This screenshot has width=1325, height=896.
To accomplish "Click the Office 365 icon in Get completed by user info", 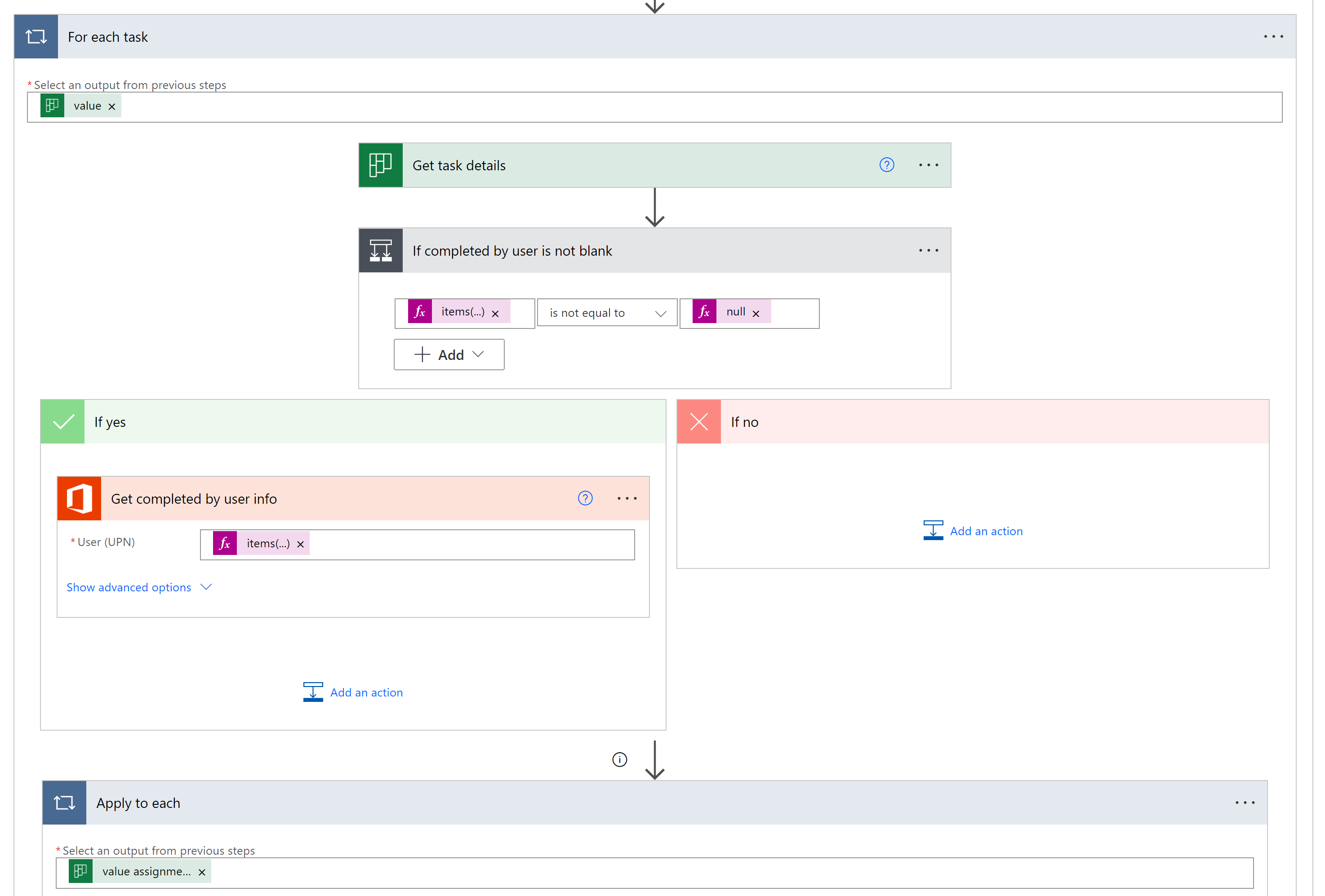I will point(79,498).
